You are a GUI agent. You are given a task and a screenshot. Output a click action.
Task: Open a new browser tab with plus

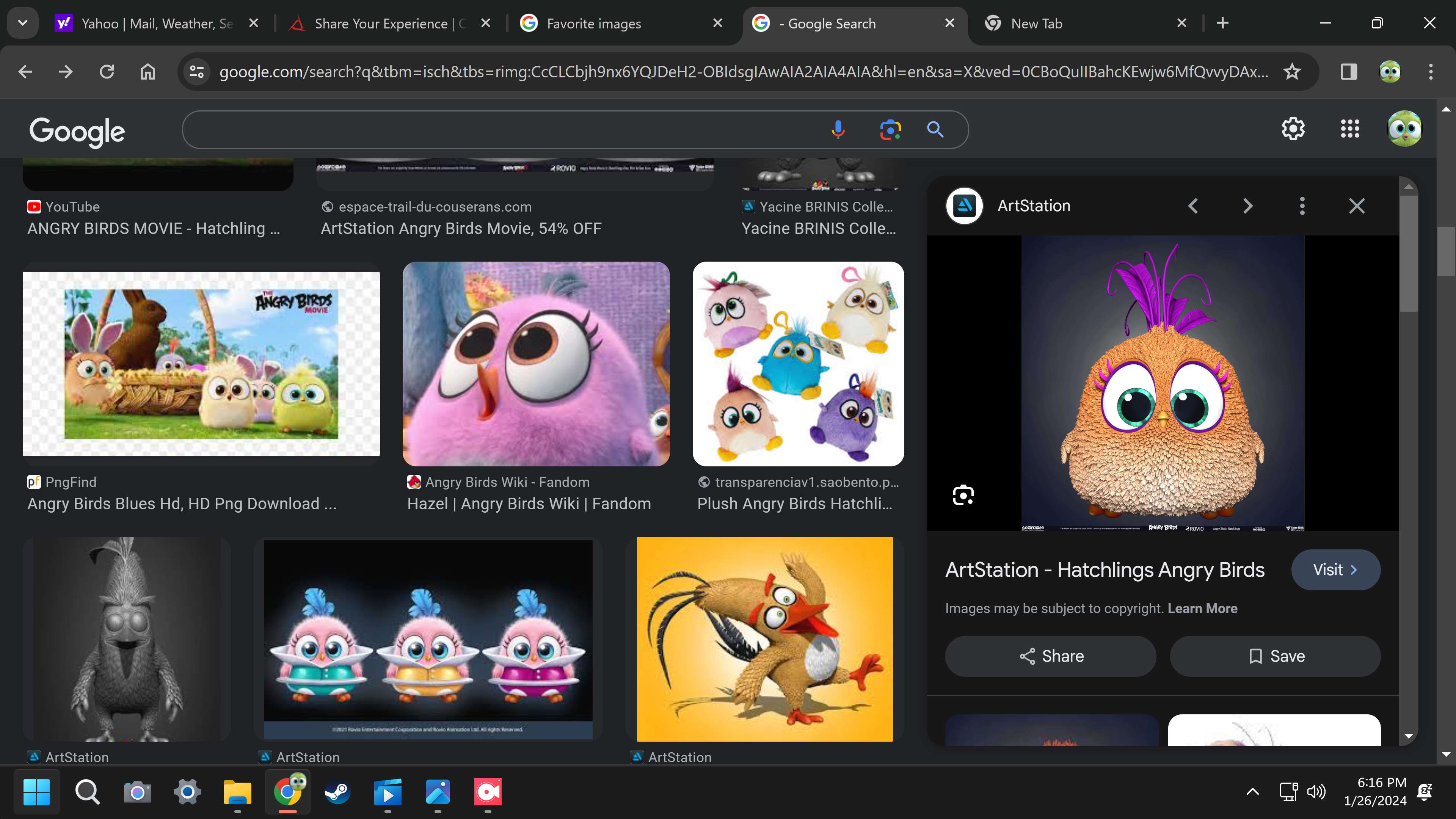click(1222, 23)
